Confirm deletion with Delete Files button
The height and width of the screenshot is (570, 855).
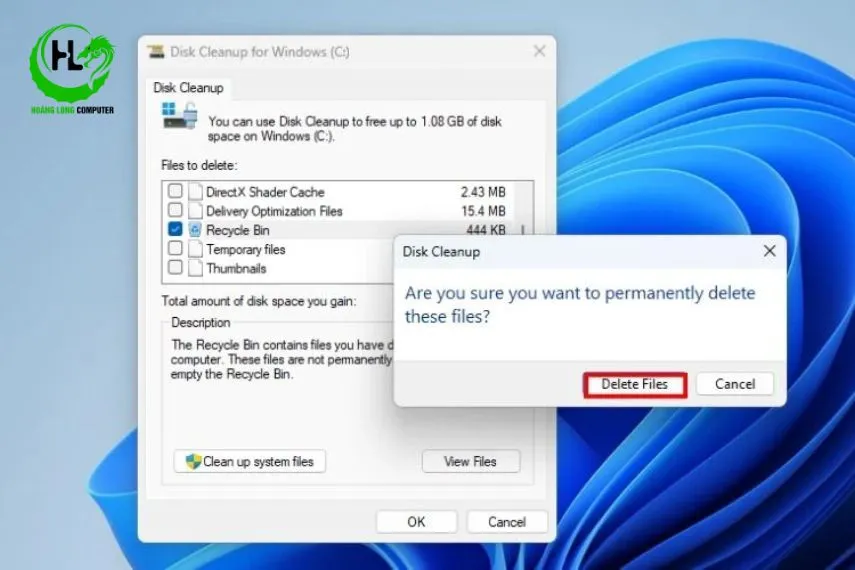tap(634, 384)
